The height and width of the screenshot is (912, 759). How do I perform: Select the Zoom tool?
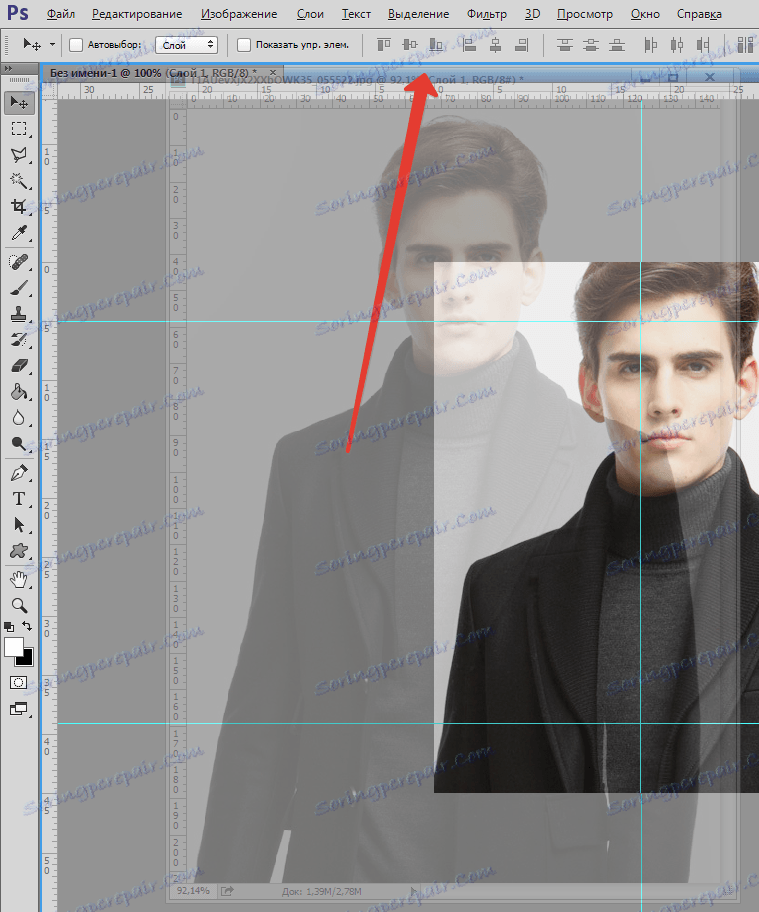point(19,605)
